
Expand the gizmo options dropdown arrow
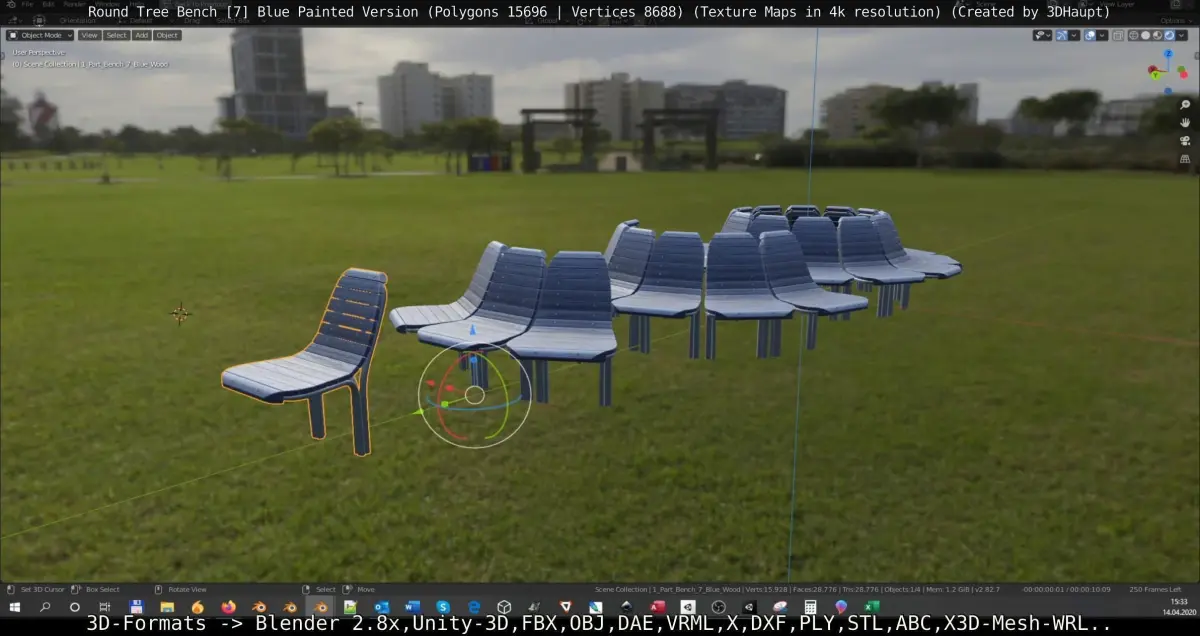(x=1074, y=35)
